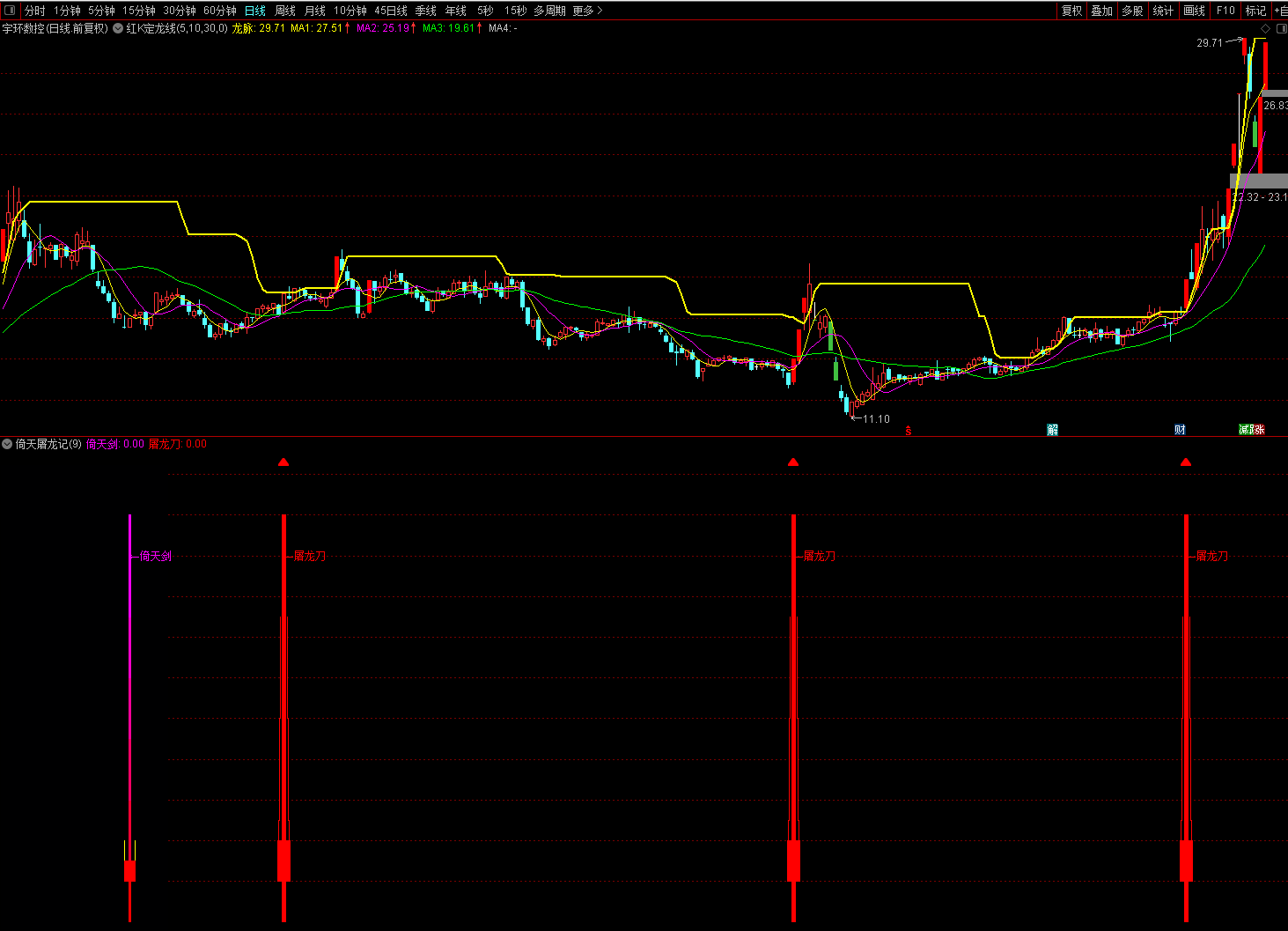Switch to 周线 weekly chart

click(x=285, y=11)
